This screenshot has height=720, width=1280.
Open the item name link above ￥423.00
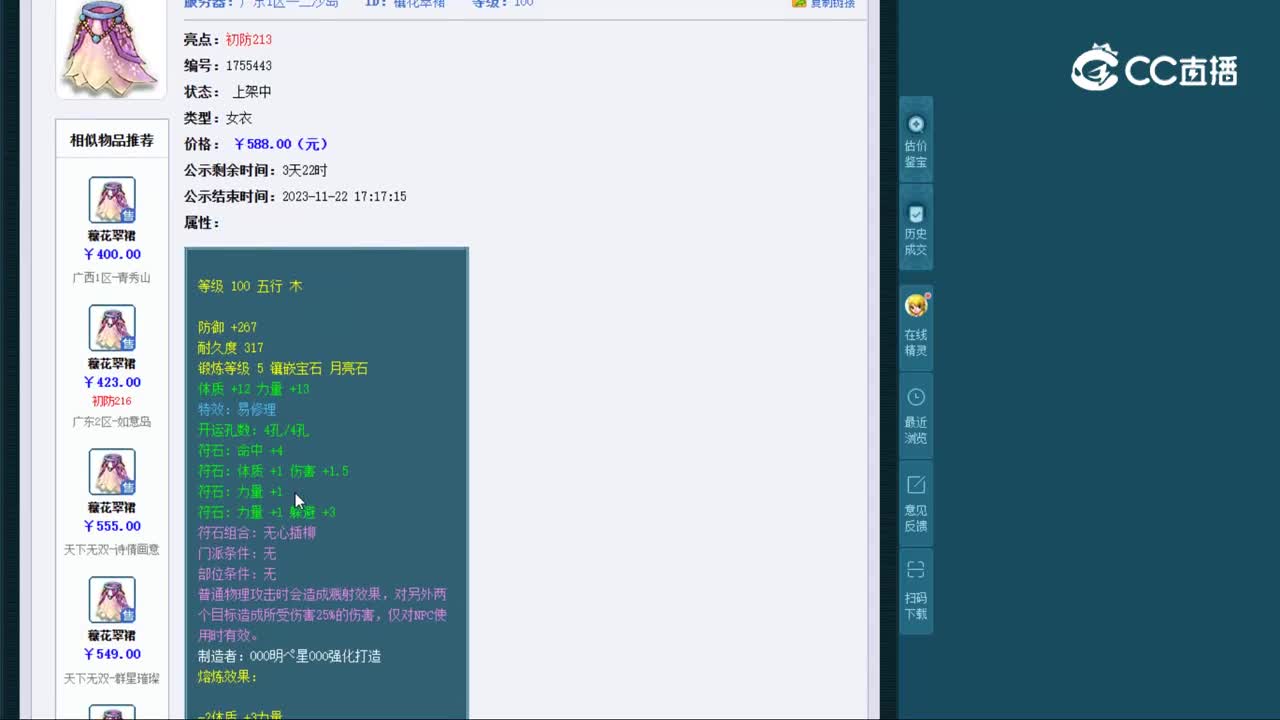pyautogui.click(x=112, y=364)
